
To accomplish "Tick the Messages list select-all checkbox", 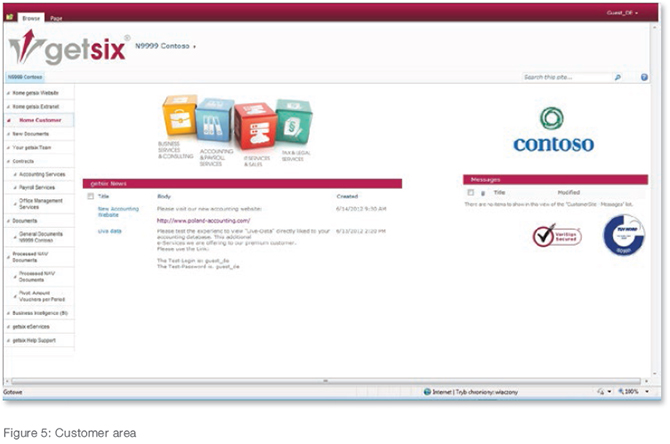I will 470,193.
